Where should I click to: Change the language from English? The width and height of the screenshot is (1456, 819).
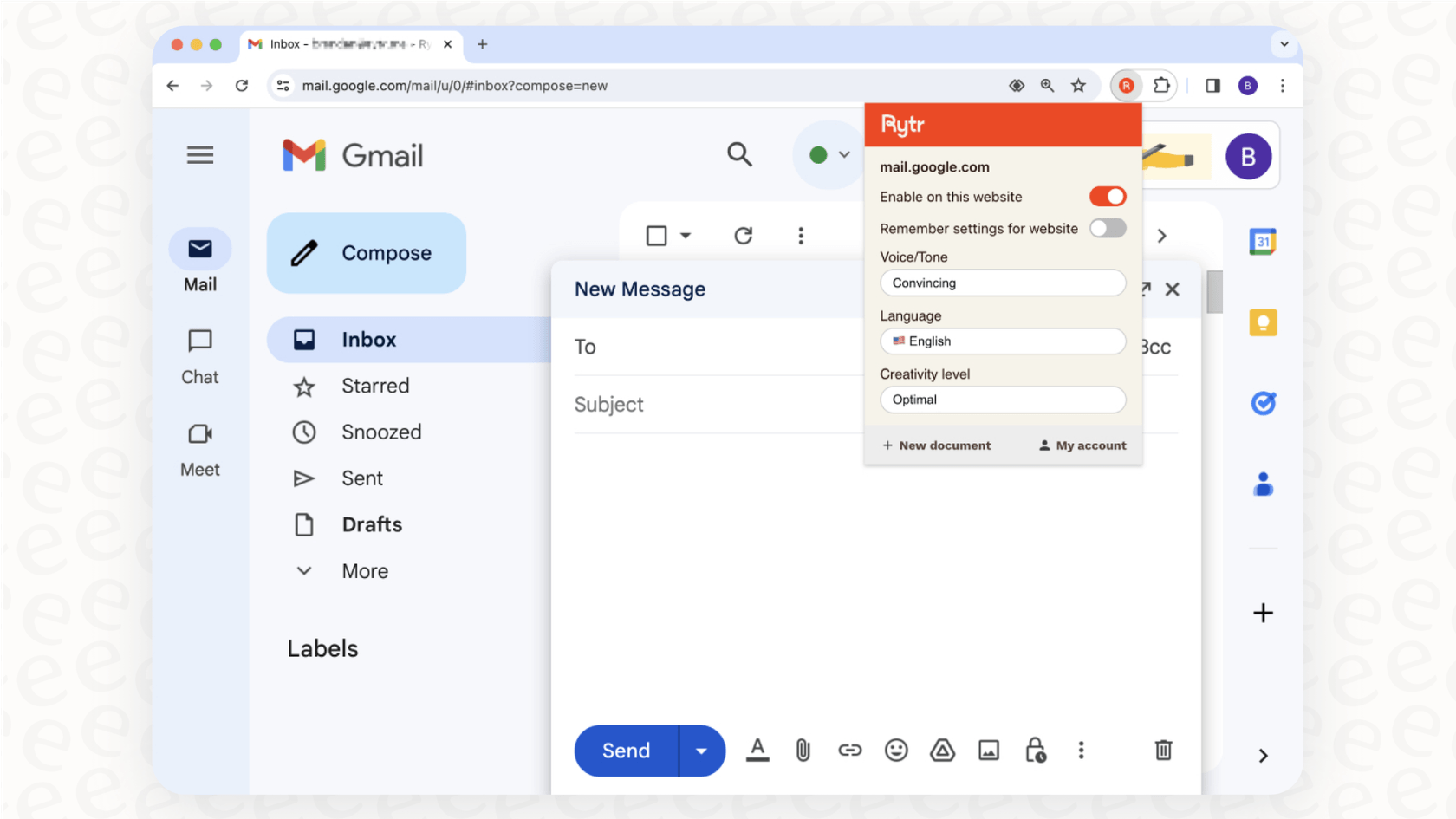point(1002,341)
